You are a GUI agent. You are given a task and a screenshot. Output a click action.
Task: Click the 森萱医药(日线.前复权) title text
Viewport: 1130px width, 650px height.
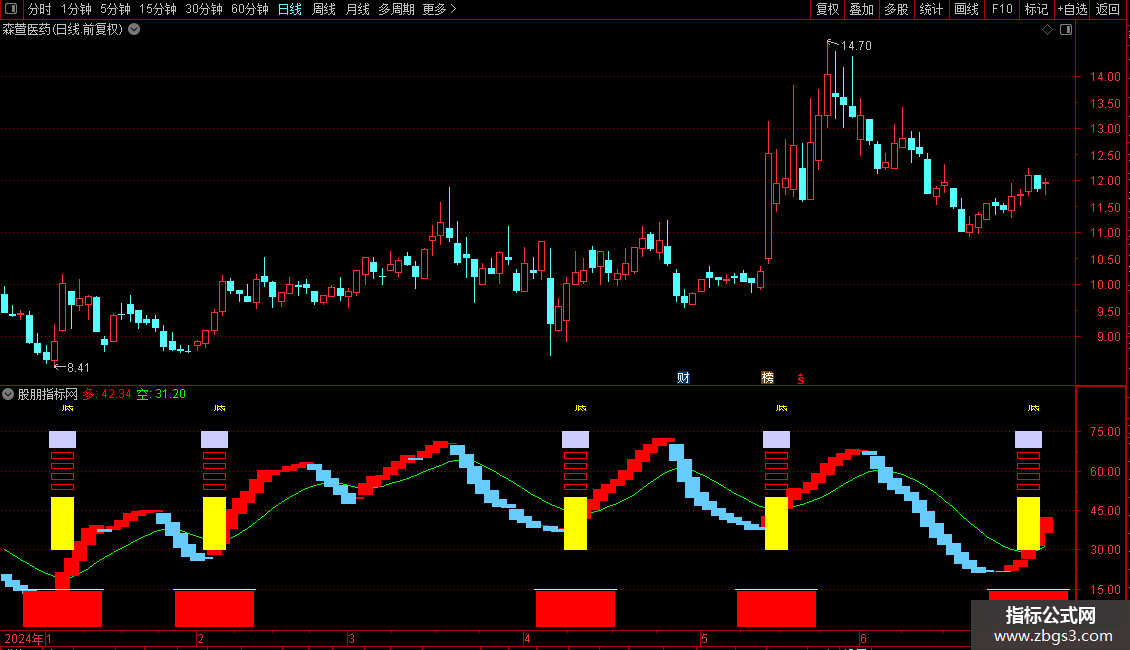tap(63, 30)
